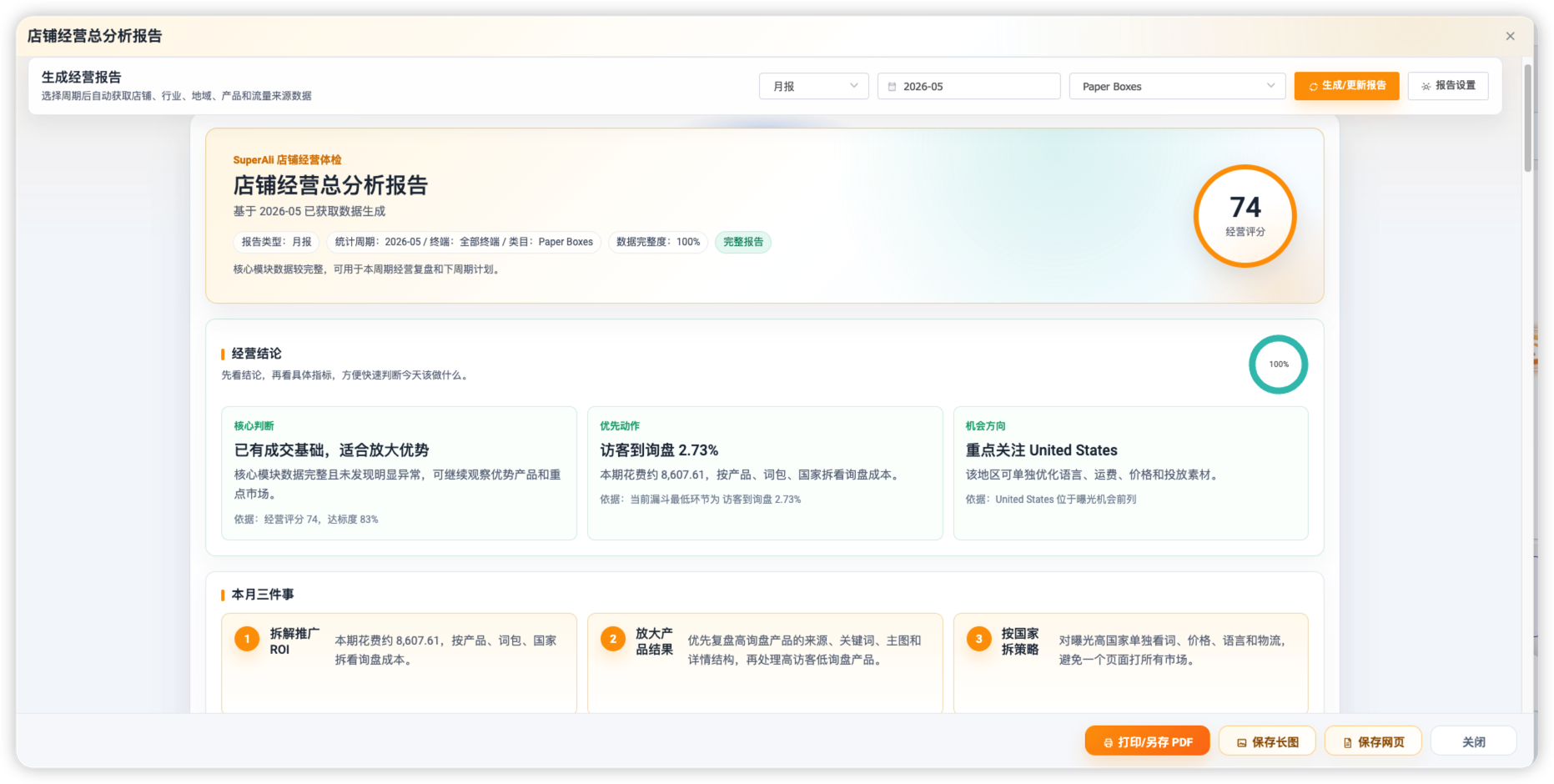Screen dimensions: 1554x784
Task: Click the printer icon on 打印/另存 PDF
Action: pos(1108,742)
